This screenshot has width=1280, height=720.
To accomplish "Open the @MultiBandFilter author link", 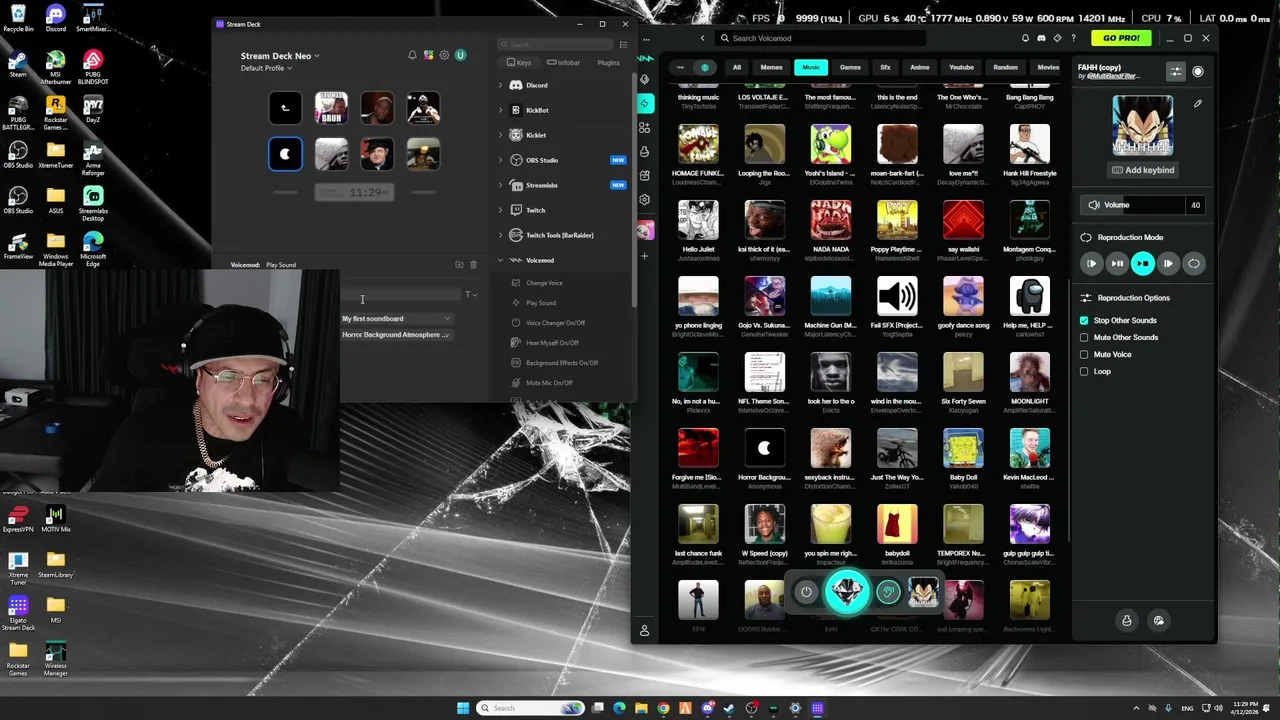I will [x=1110, y=76].
